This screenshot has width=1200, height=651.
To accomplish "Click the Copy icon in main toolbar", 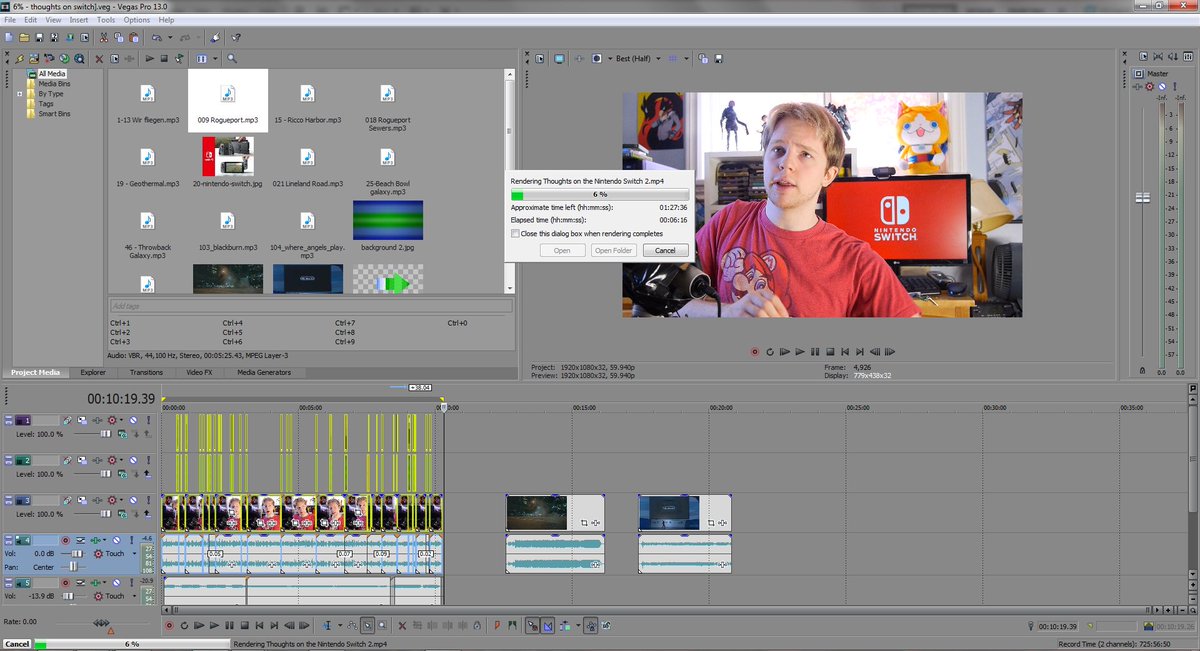I will [119, 37].
